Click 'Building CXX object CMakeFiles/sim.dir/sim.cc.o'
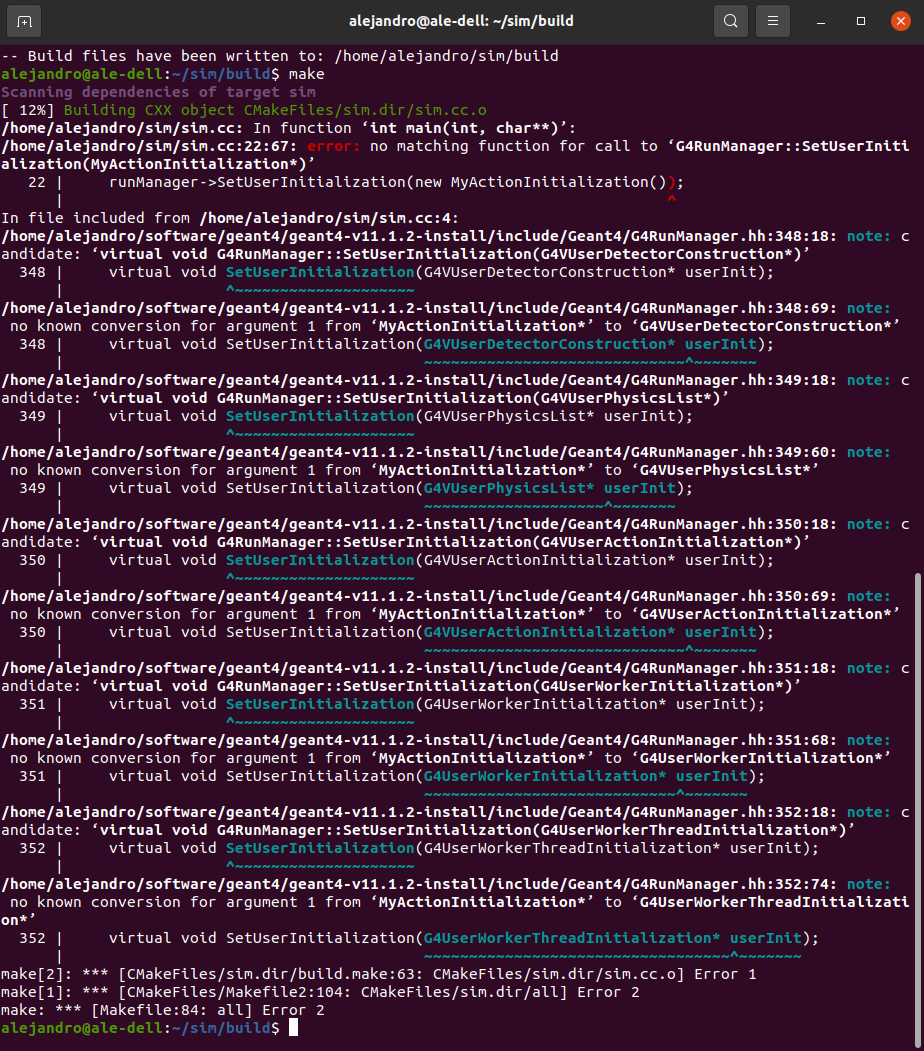The height and width of the screenshot is (1051, 924). tap(275, 111)
